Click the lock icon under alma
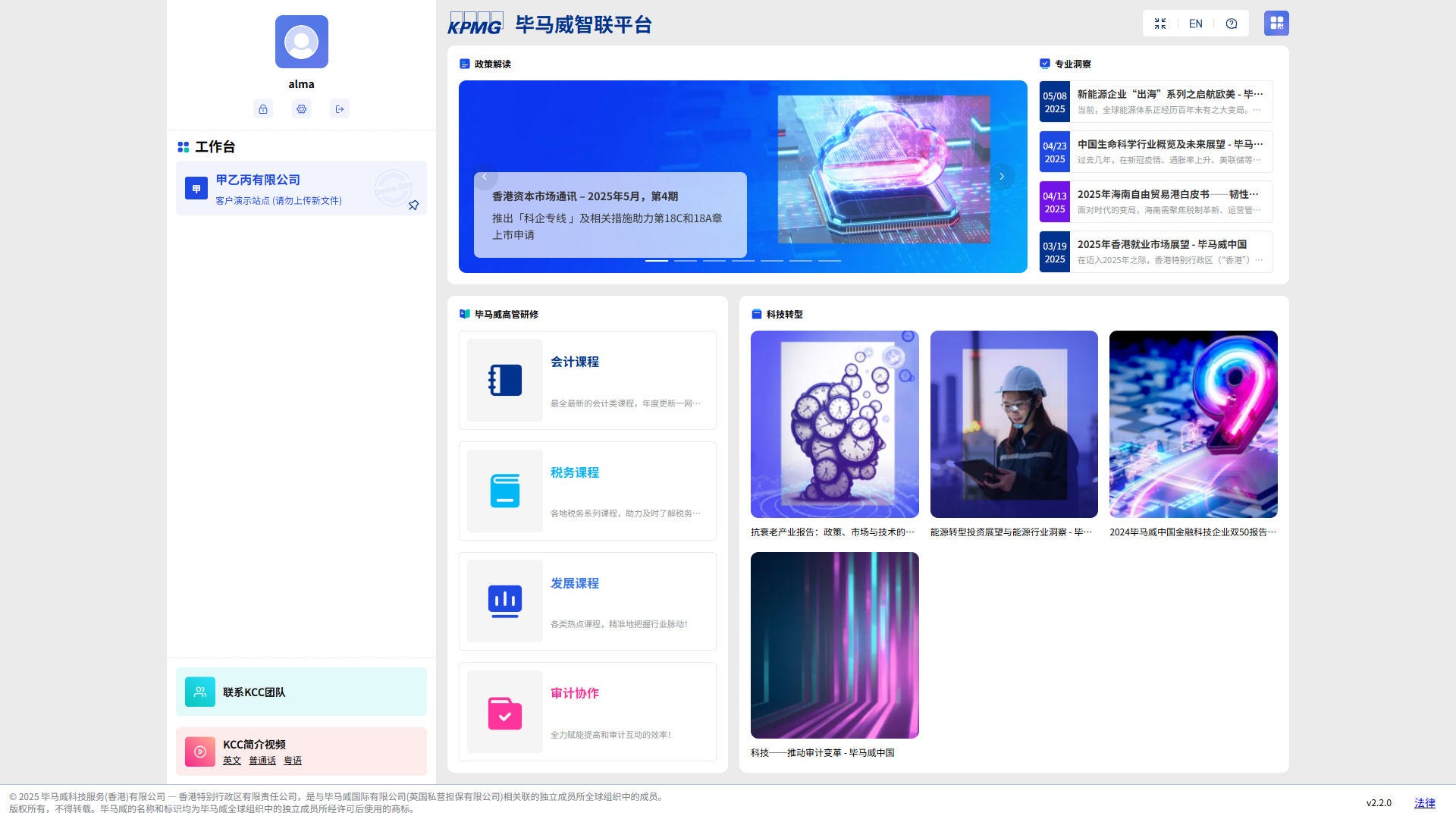Screen dimensions: 1456x819 pyautogui.click(x=263, y=109)
